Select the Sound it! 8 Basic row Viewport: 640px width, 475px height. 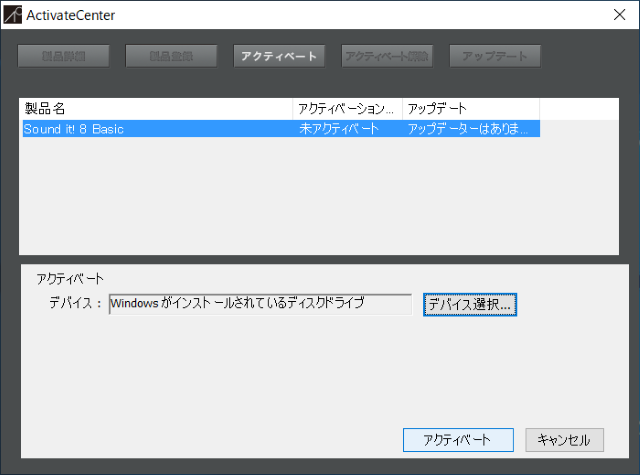point(281,129)
